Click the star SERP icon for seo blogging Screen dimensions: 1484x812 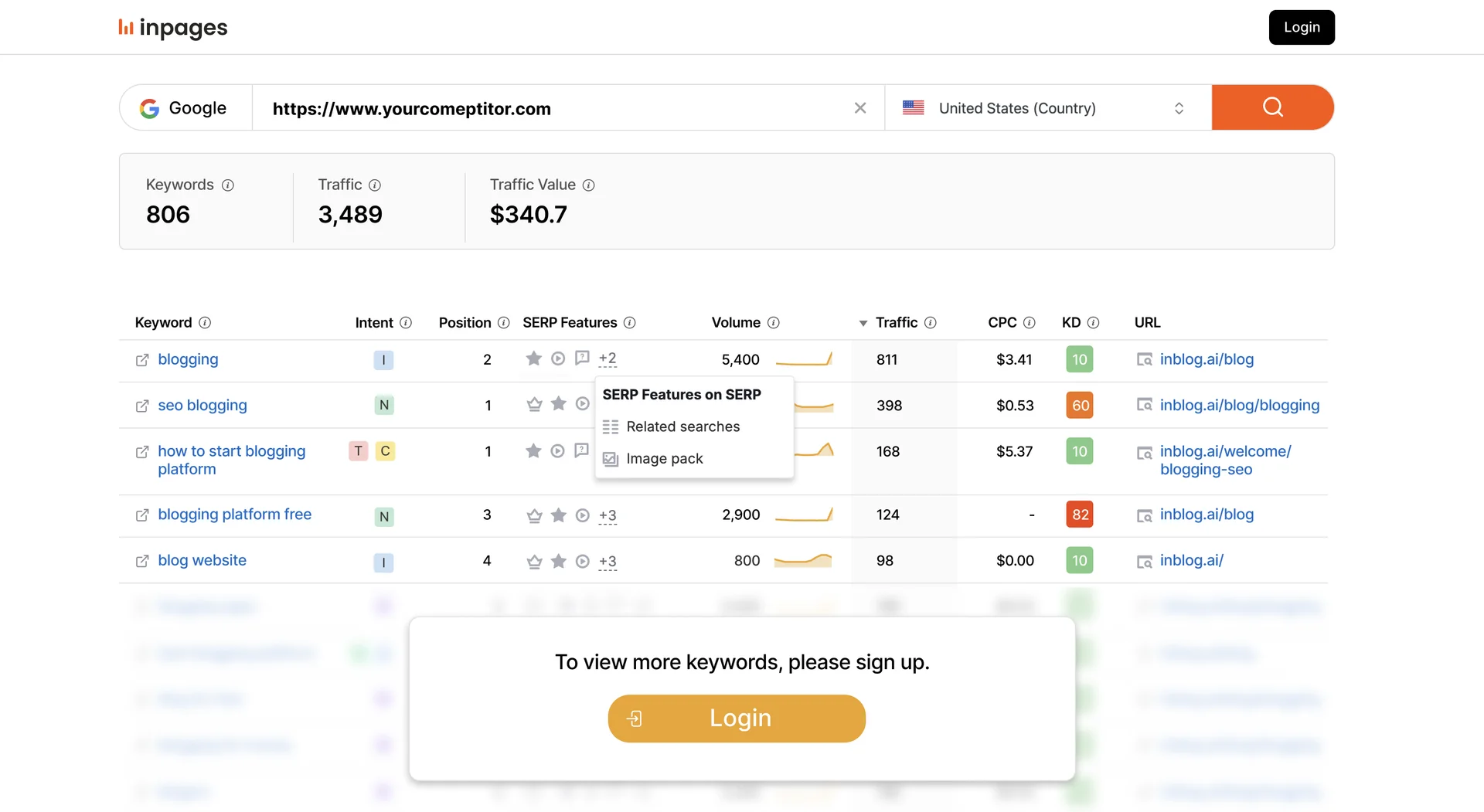558,404
